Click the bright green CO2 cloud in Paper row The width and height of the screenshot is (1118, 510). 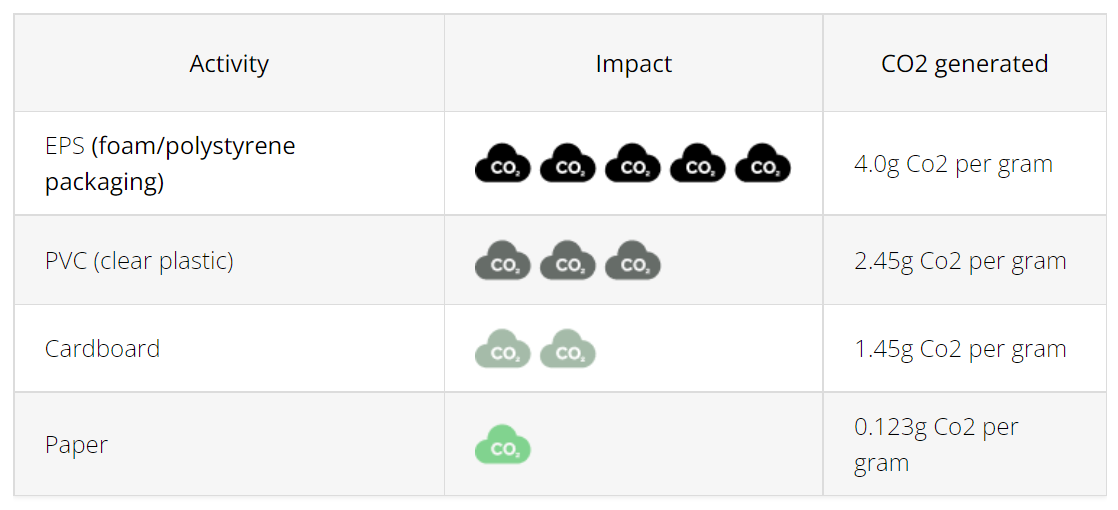click(x=503, y=444)
